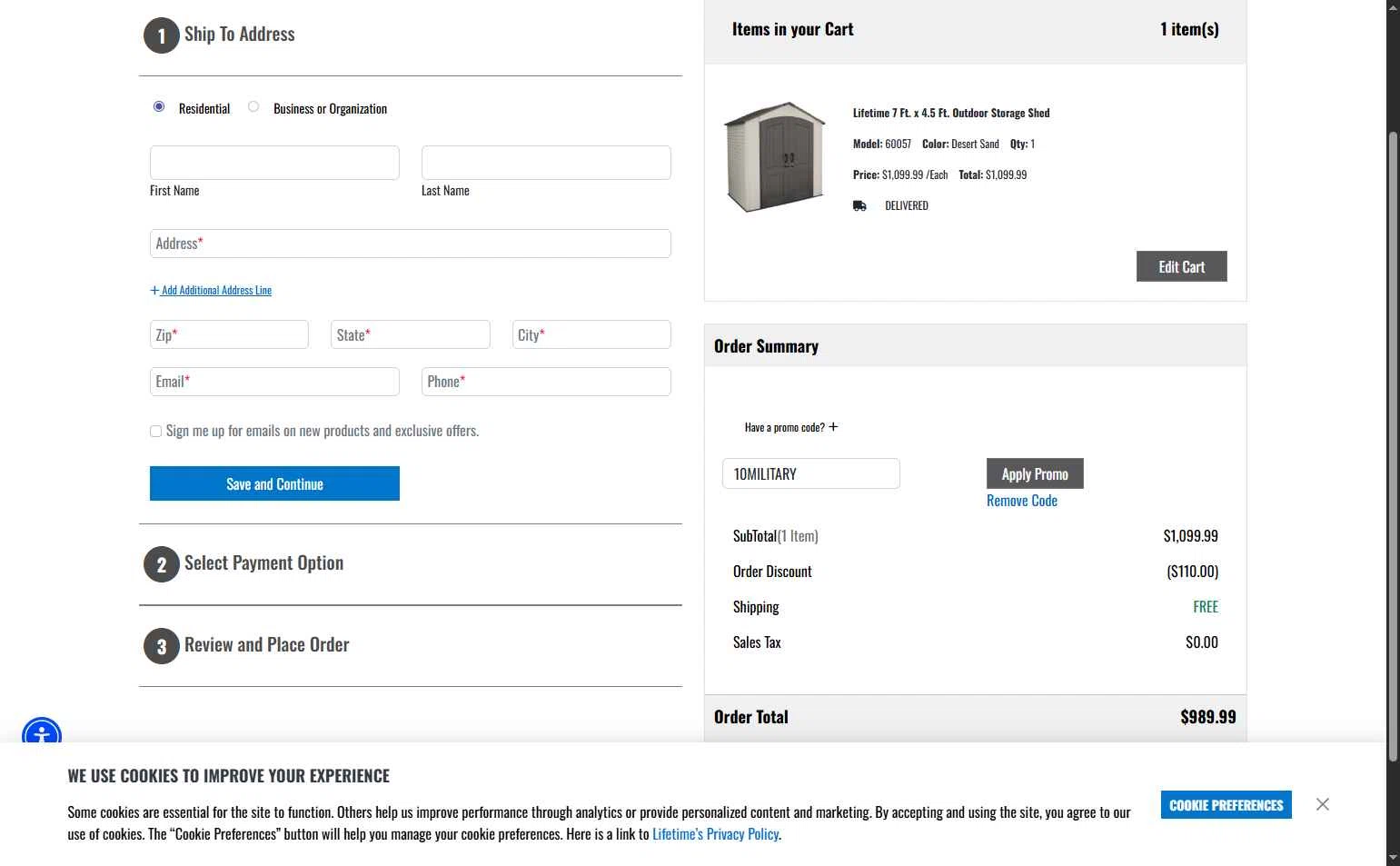Select Business or Organization option
1400x866 pixels.
tap(253, 107)
